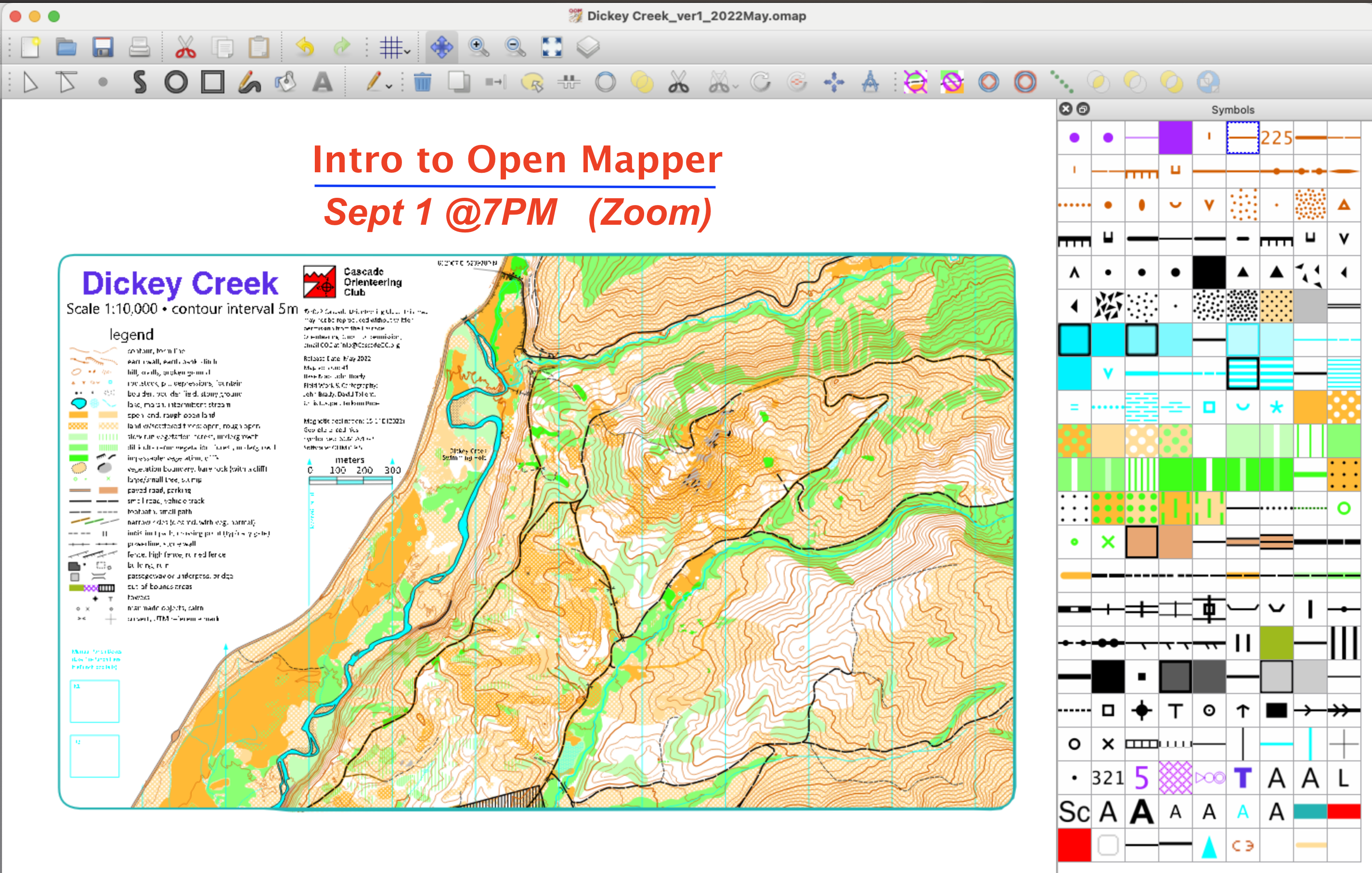1372x873 pixels.
Task: Click the Connect paths ring icon
Action: pyautogui.click(x=606, y=83)
